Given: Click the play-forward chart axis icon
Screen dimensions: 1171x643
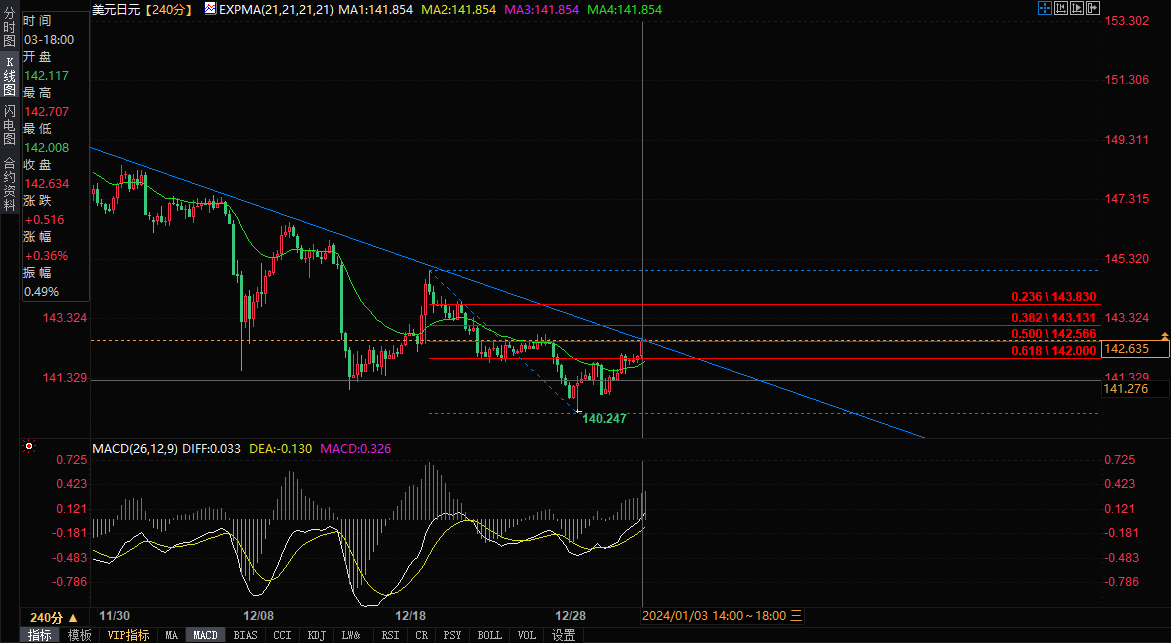Looking at the screenshot, I should coord(1077,8).
